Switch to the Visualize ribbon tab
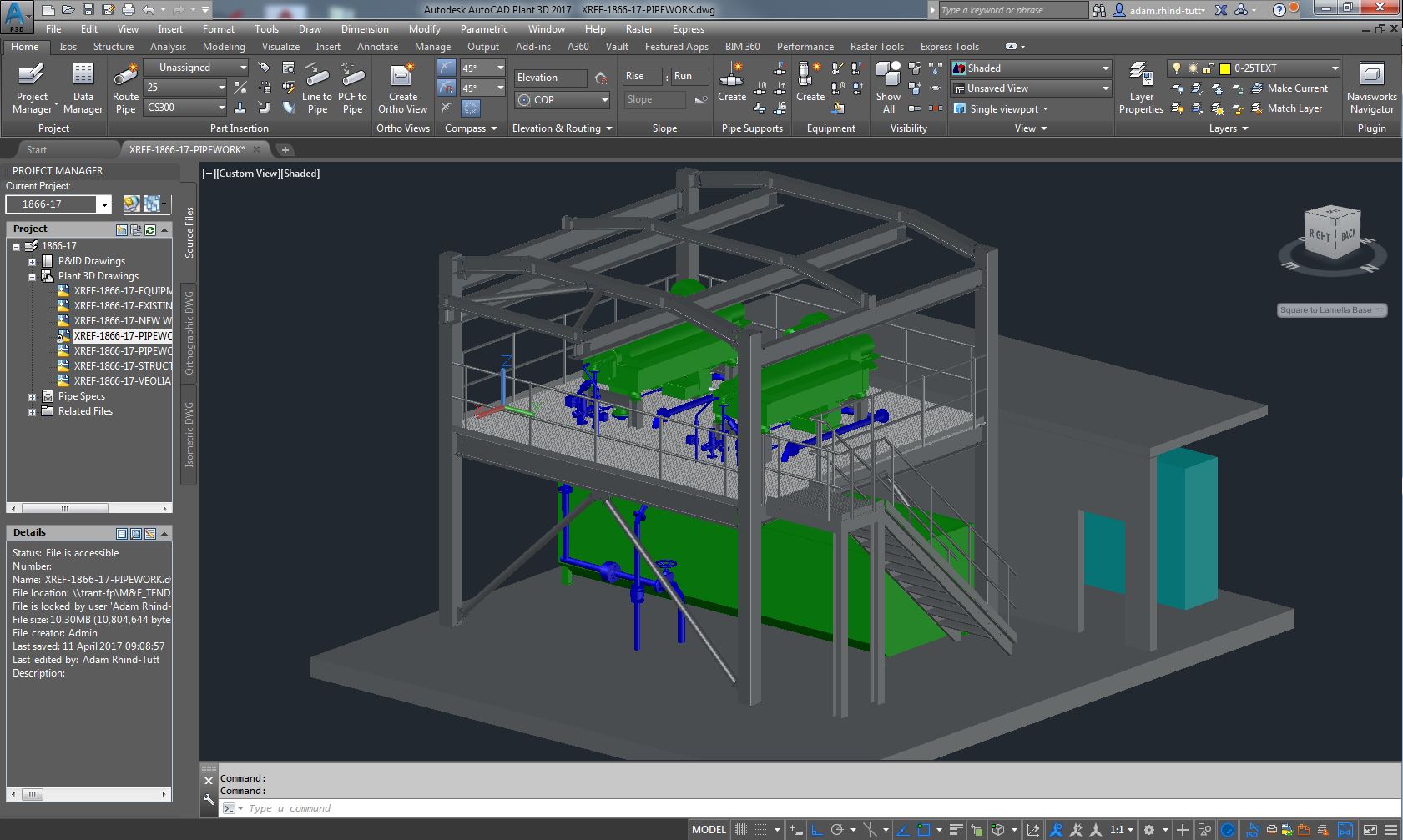This screenshot has width=1403, height=840. (280, 47)
